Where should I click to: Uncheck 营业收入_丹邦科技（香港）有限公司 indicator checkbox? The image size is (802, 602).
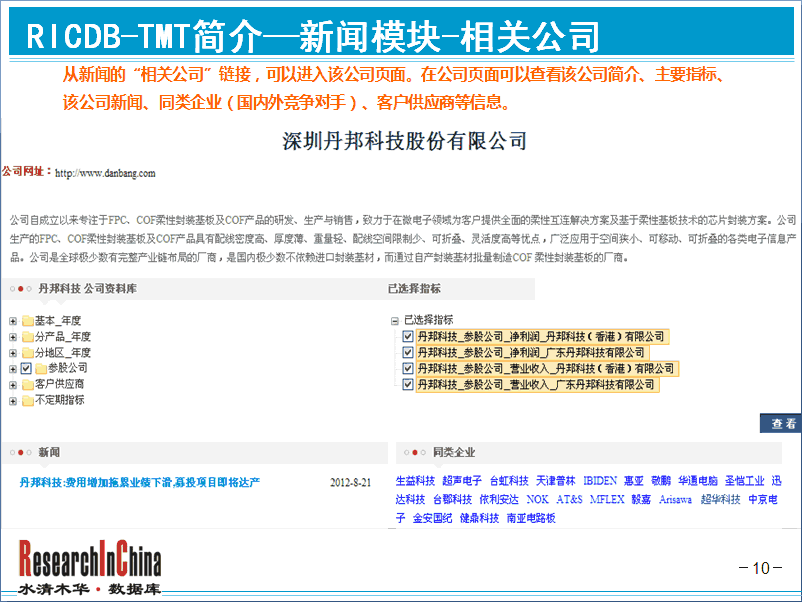(408, 368)
